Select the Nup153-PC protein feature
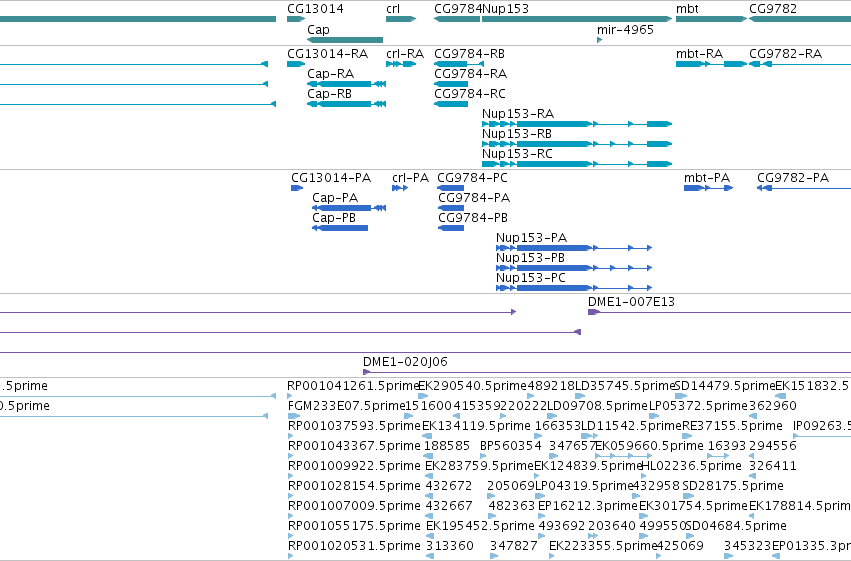 (574, 288)
